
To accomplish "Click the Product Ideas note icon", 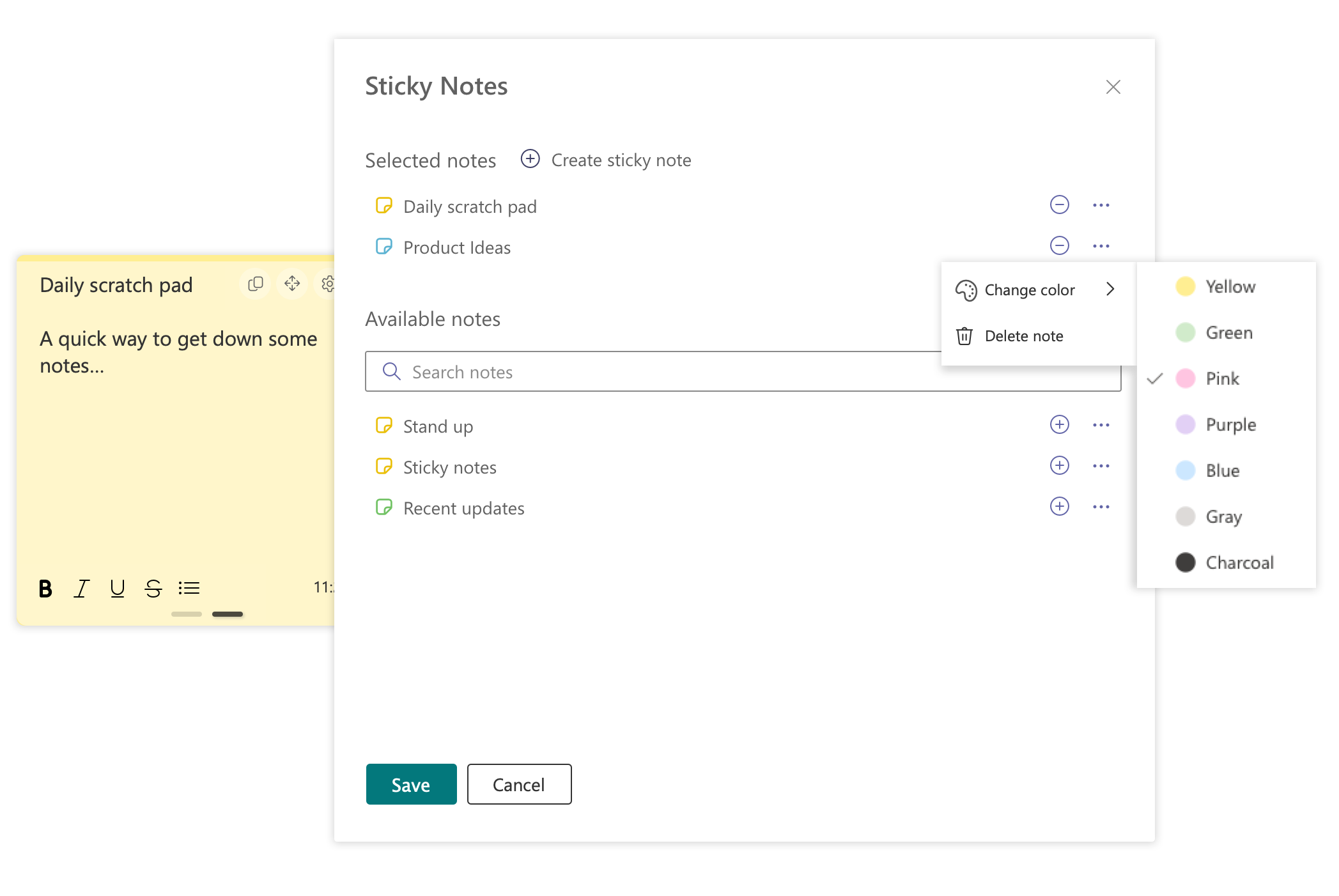I will (383, 246).
